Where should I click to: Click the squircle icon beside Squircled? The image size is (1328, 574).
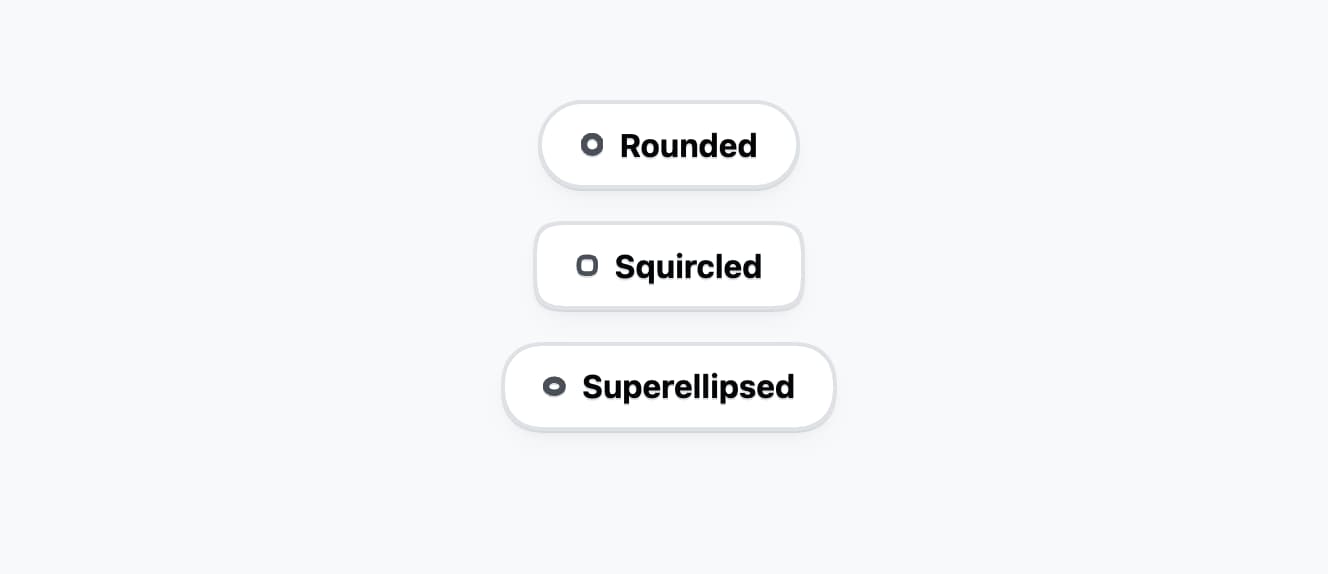tap(587, 266)
